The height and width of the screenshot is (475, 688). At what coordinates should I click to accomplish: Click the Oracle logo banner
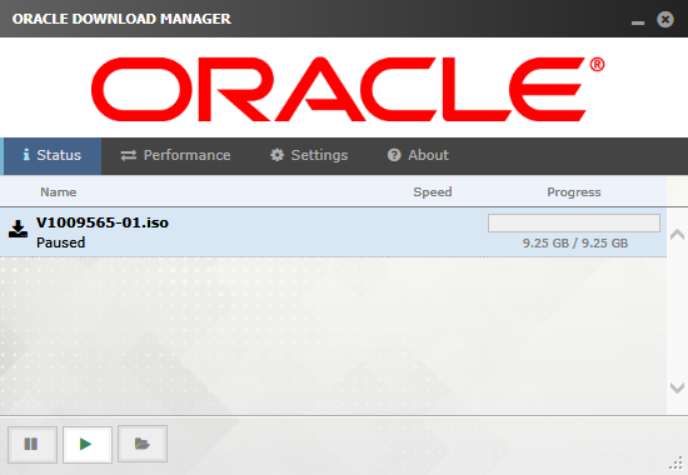[x=348, y=88]
